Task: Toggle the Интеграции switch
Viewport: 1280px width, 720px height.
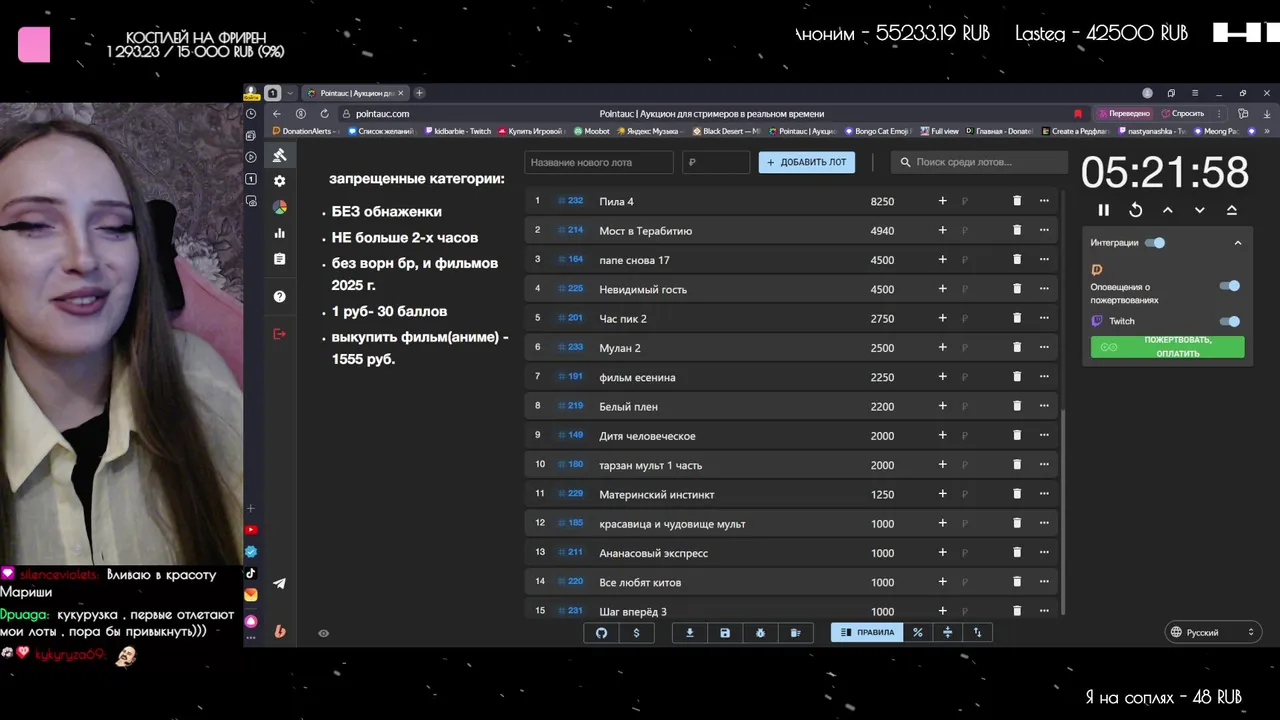Action: pyautogui.click(x=1155, y=243)
